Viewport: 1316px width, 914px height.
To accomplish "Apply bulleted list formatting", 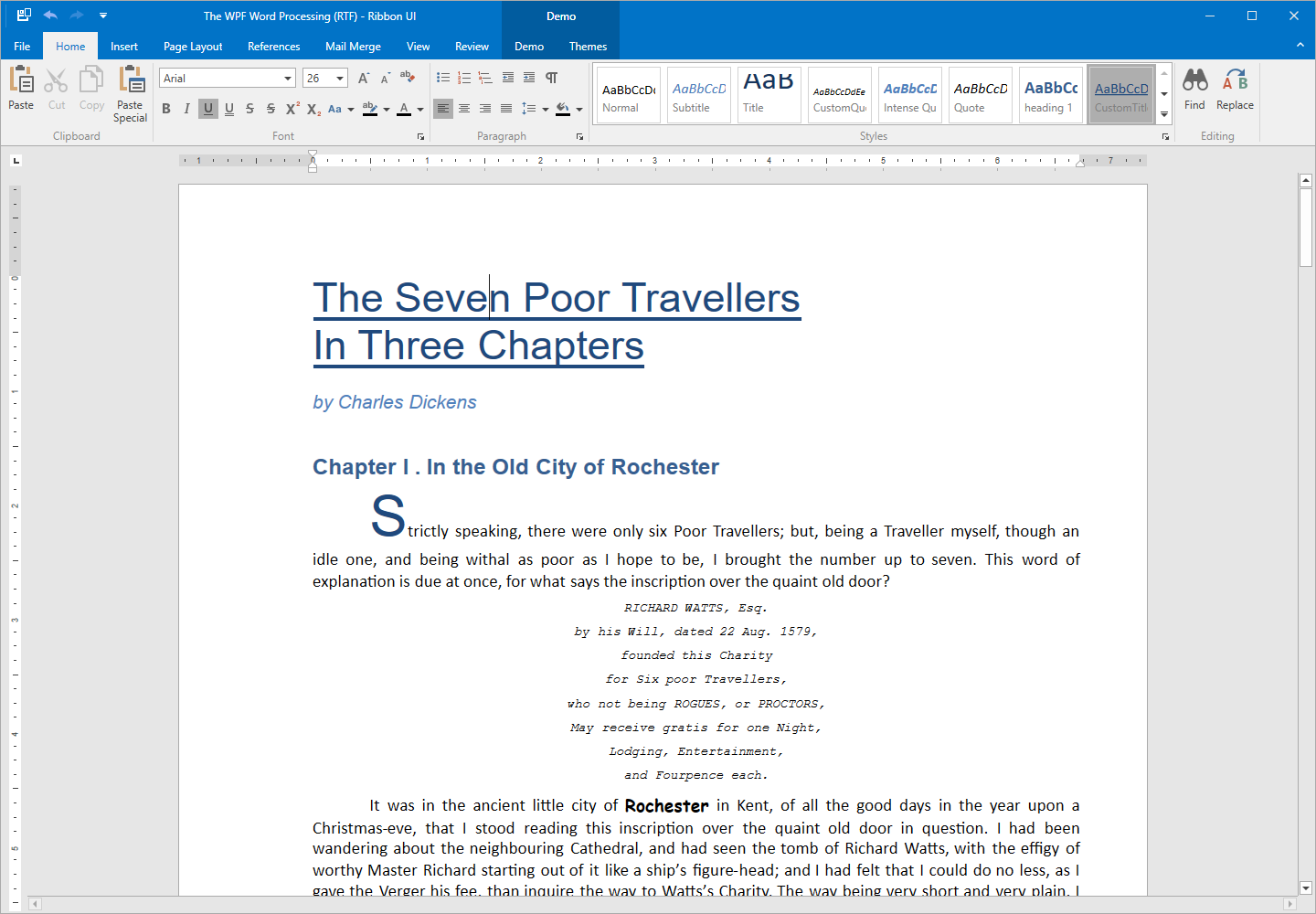I will [x=442, y=78].
